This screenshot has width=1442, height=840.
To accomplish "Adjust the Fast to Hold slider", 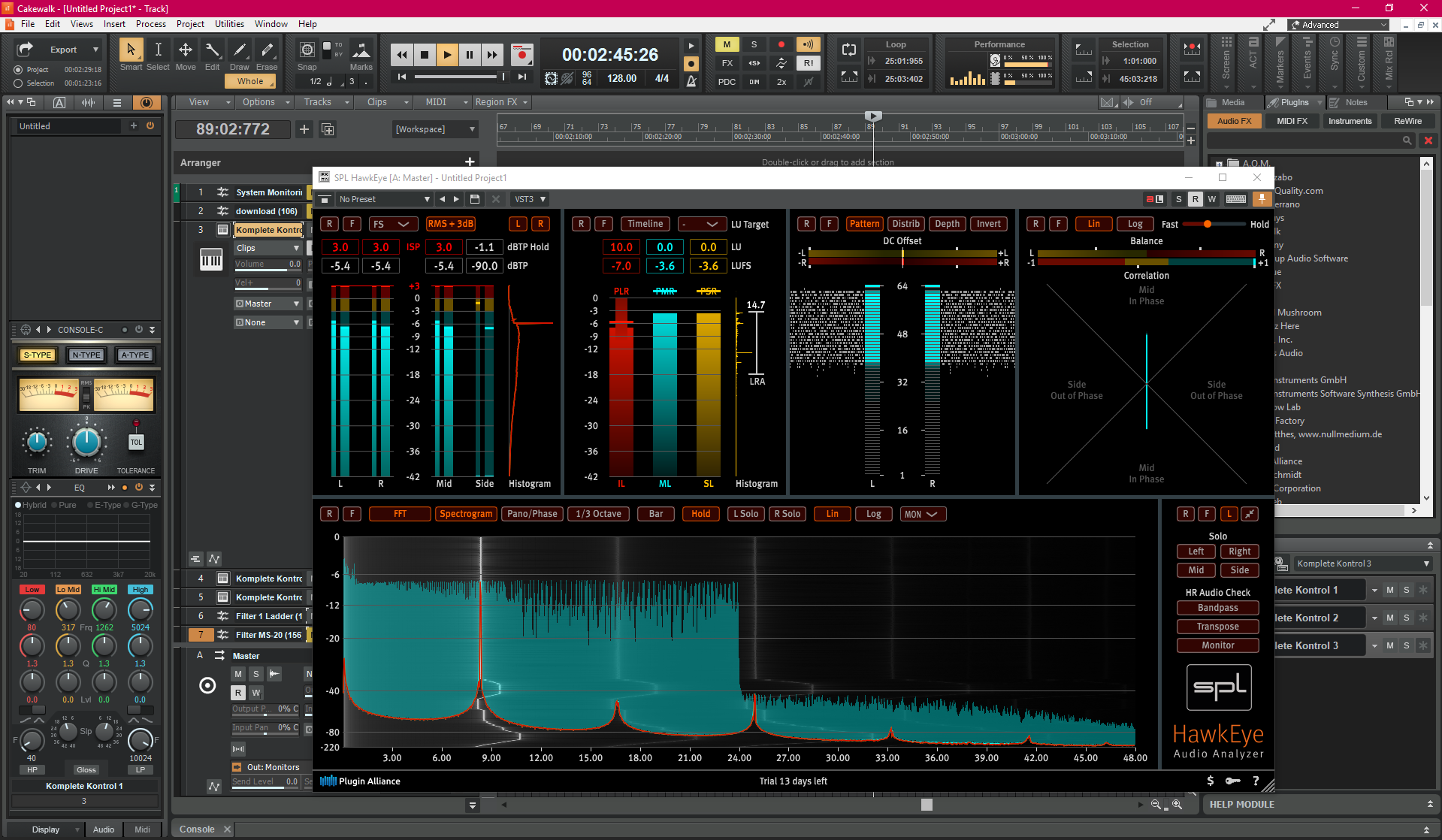I will coord(1207,224).
